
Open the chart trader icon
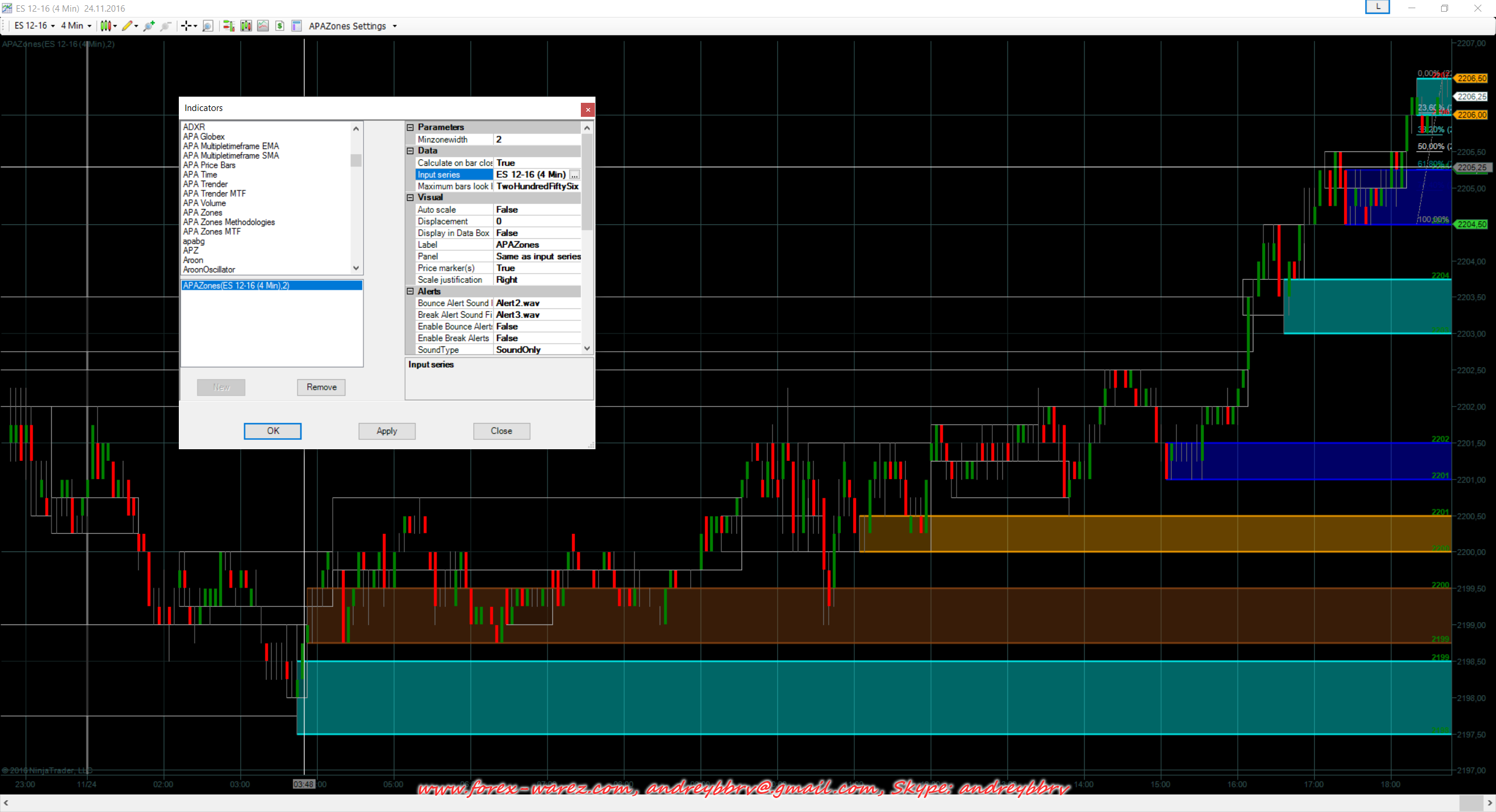228,26
